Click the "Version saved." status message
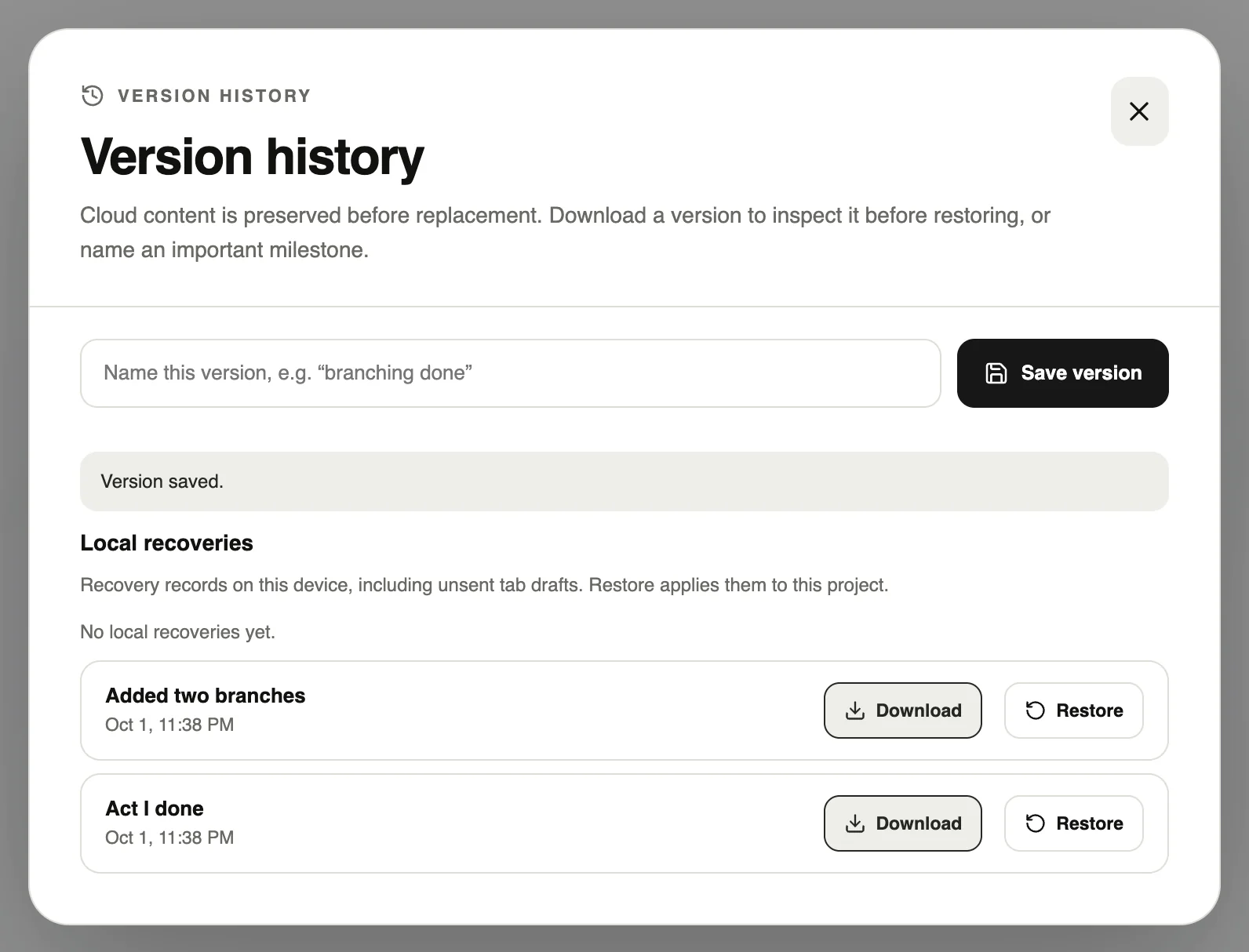 624,481
